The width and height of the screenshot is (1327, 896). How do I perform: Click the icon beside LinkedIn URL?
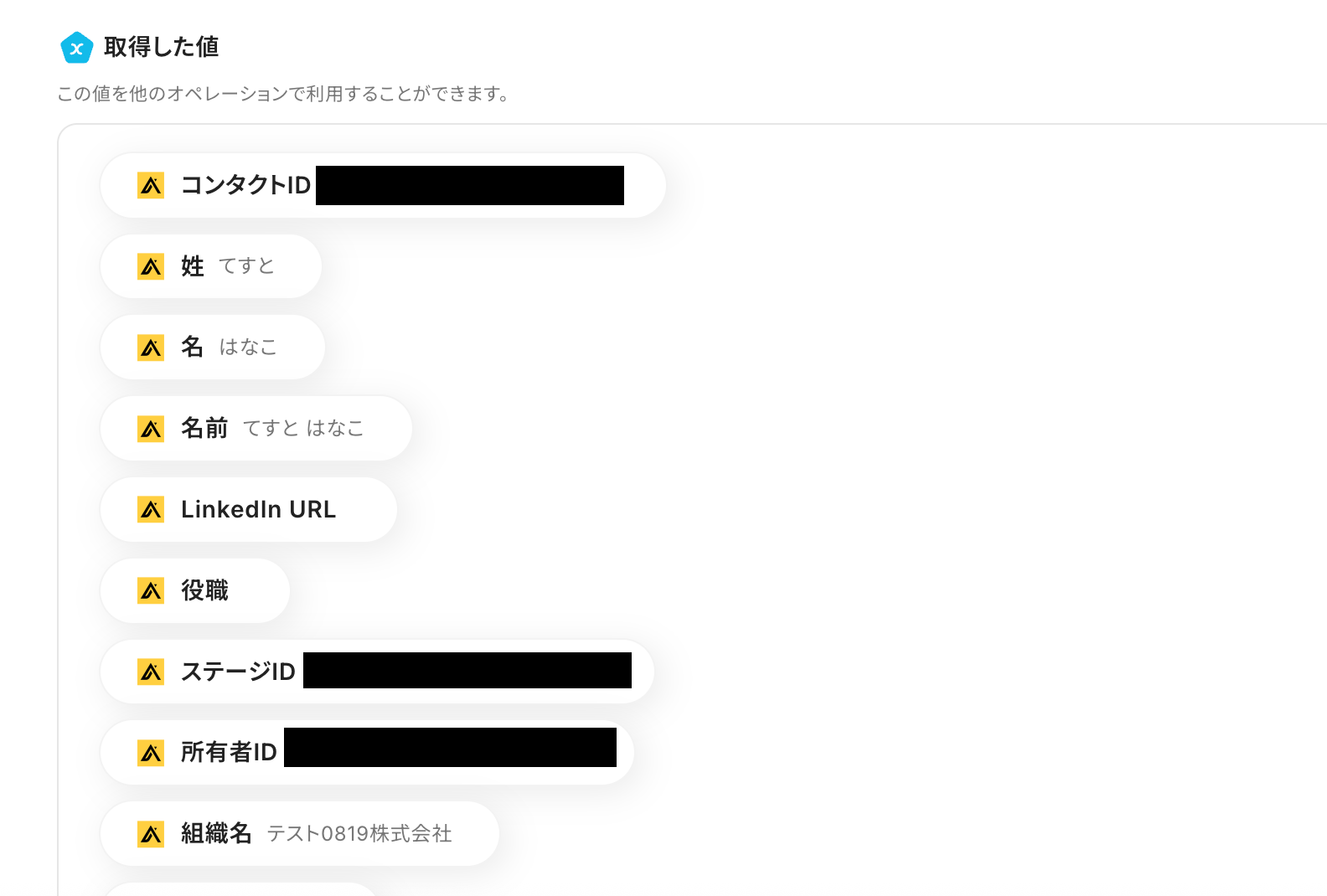tap(151, 509)
